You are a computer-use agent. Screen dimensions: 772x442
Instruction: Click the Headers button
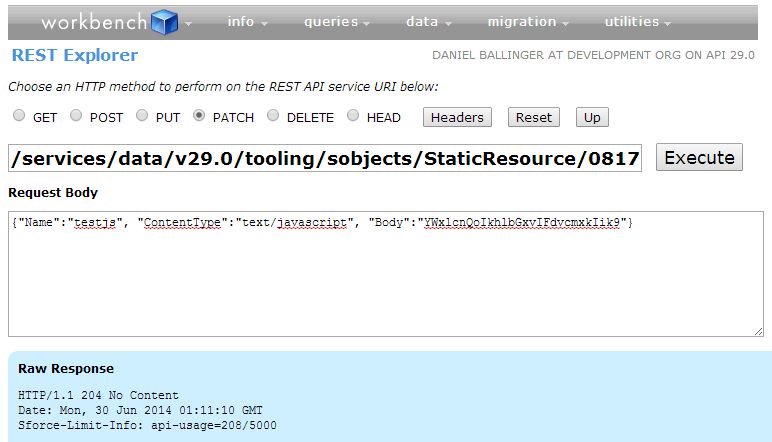457,117
